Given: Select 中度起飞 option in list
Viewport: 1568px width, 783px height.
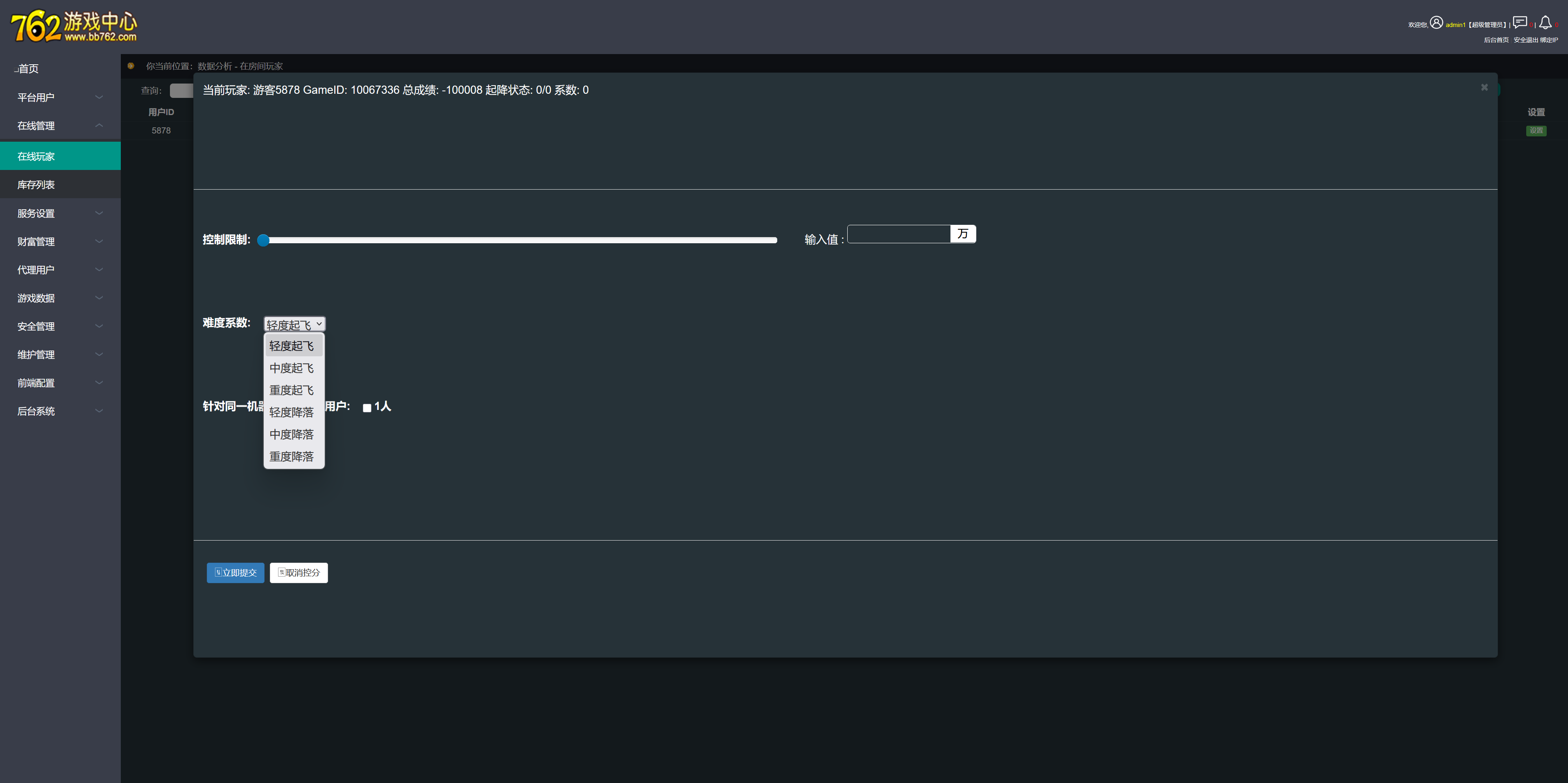Looking at the screenshot, I should pos(292,369).
